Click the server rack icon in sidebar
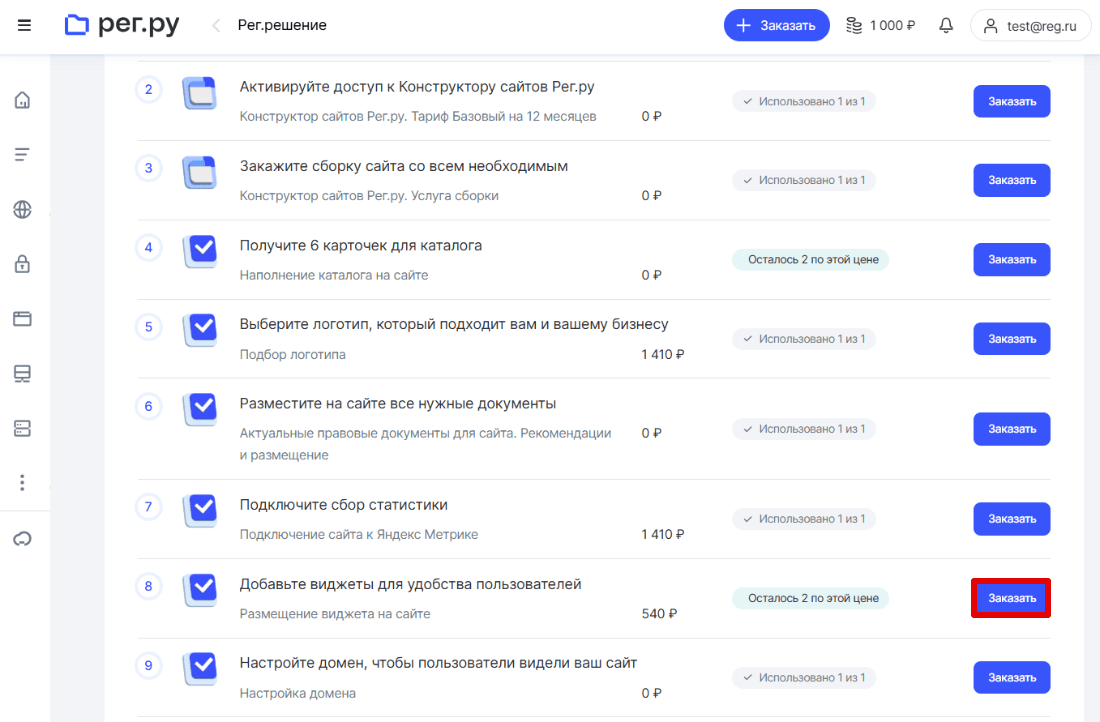1100x722 pixels. click(22, 429)
